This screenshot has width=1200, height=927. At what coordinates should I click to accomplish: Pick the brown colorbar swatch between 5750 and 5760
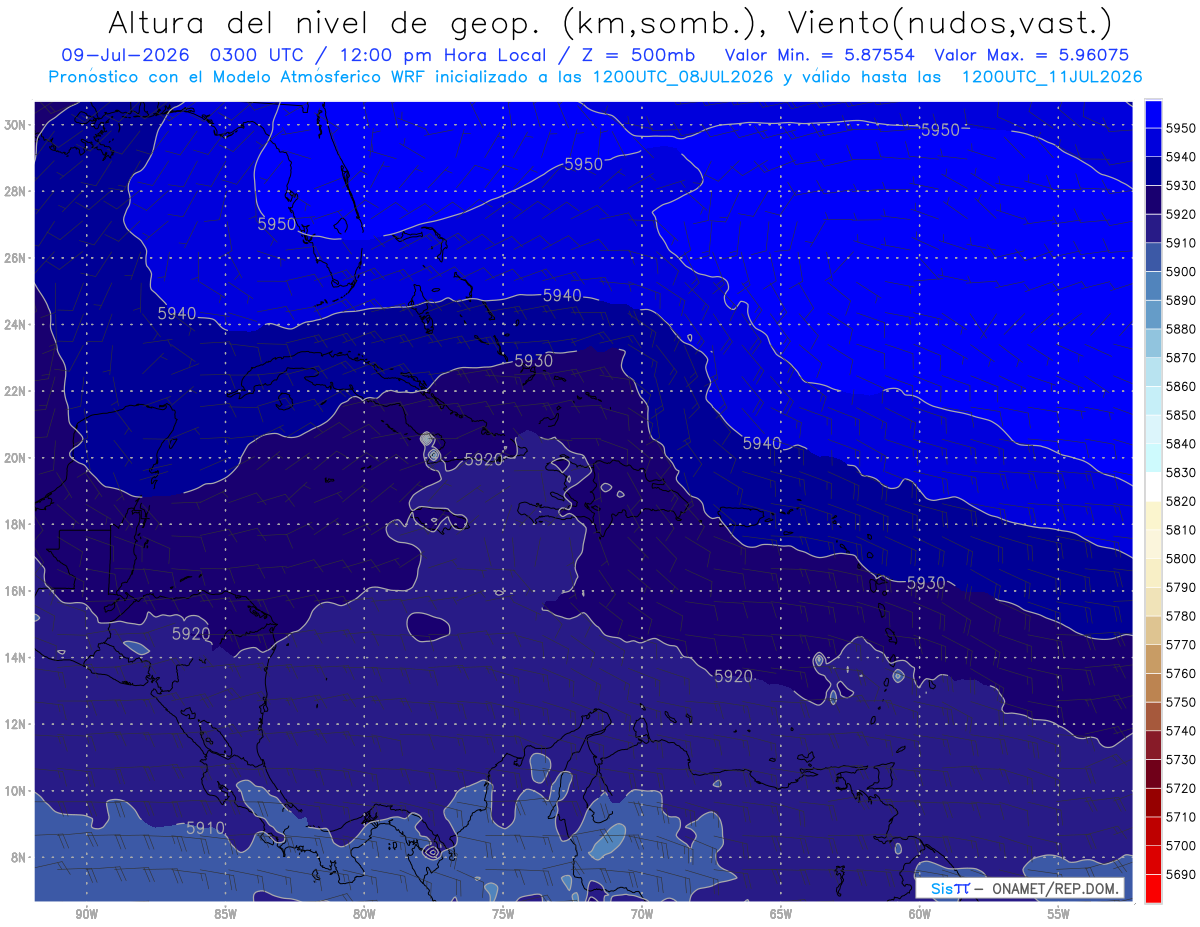[1153, 687]
